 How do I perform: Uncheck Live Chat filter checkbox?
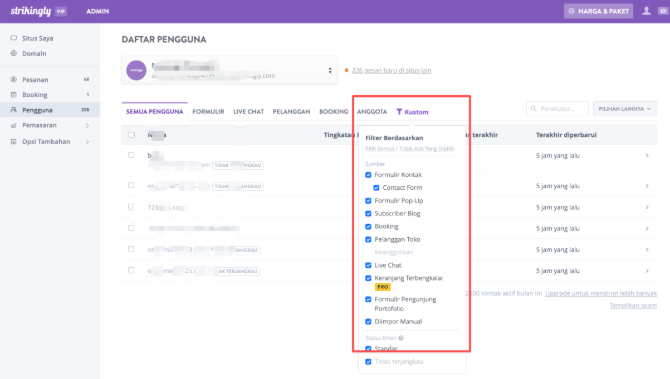tap(368, 265)
